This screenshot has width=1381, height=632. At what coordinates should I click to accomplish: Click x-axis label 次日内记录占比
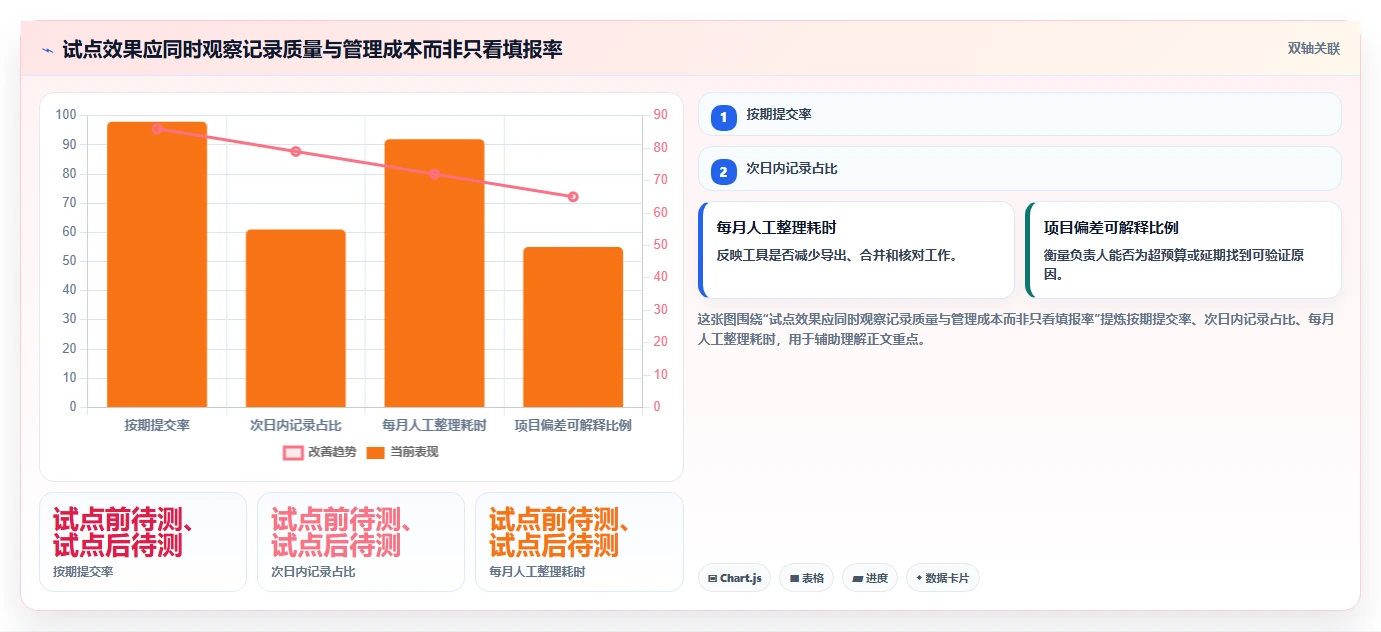pos(296,426)
